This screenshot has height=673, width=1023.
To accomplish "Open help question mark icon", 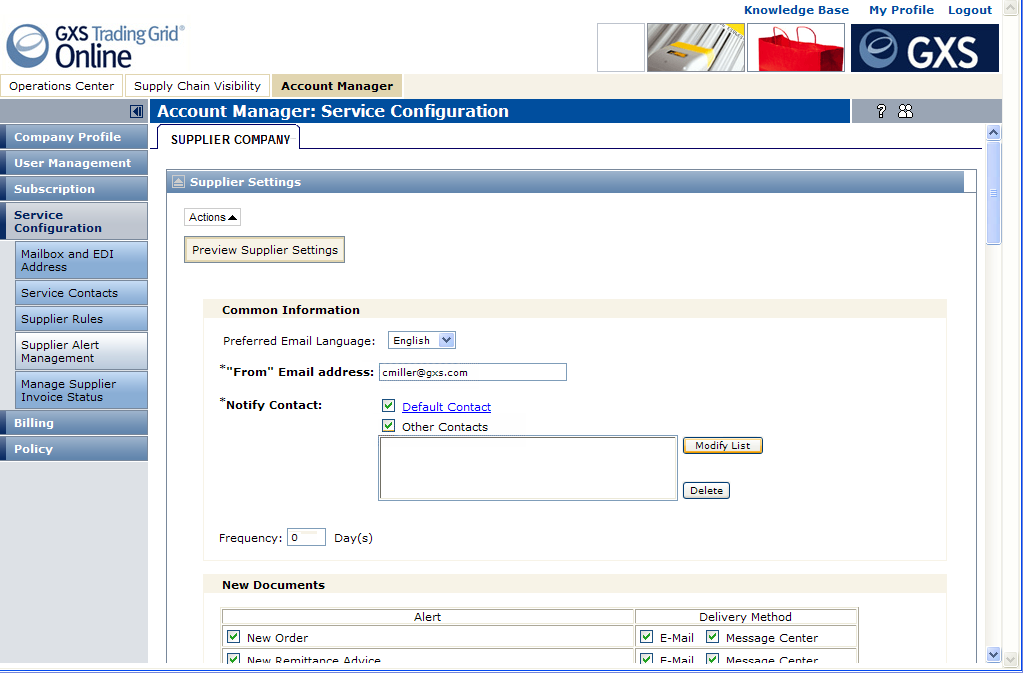I will point(881,111).
